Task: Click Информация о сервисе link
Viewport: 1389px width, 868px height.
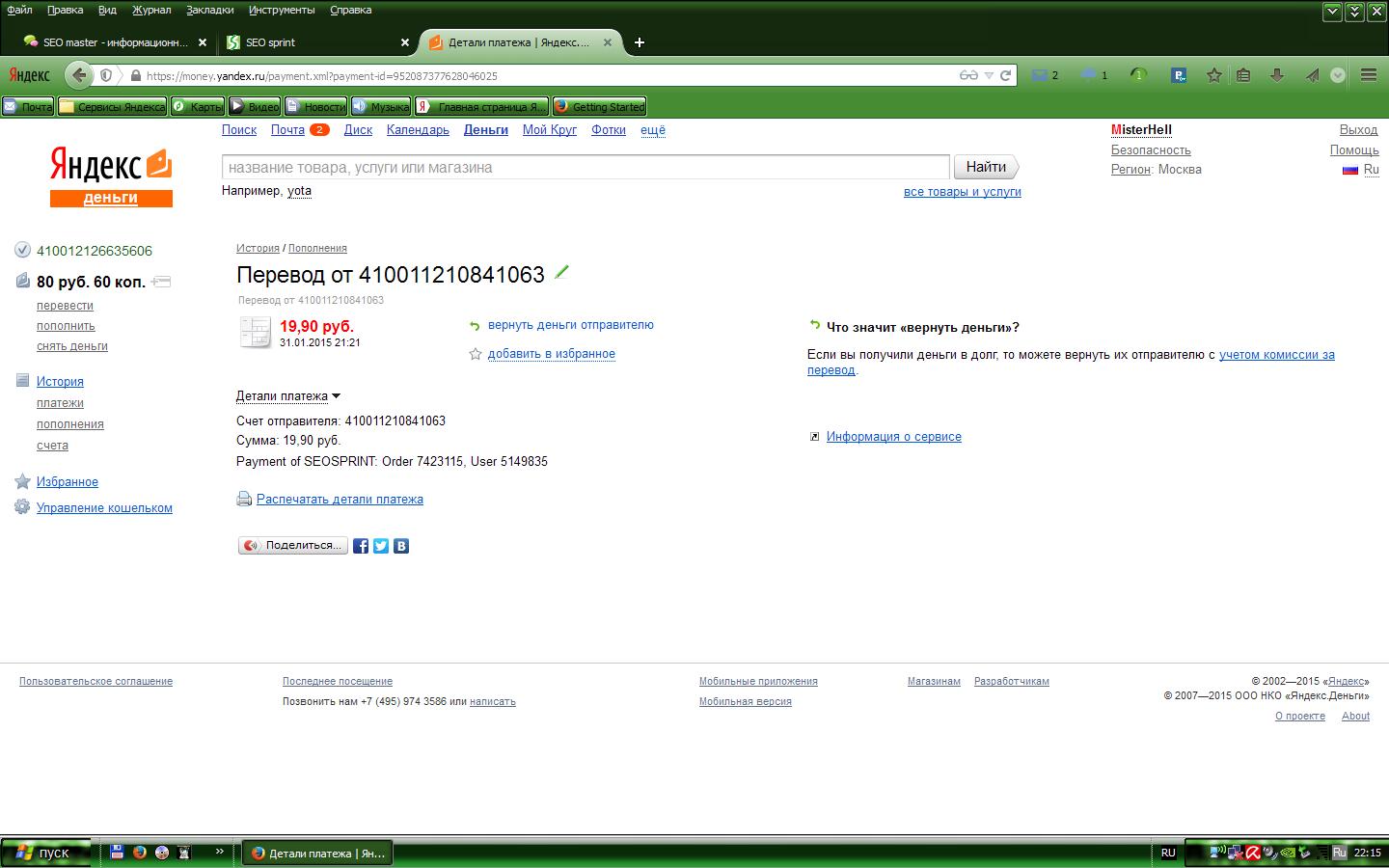Action: point(894,437)
